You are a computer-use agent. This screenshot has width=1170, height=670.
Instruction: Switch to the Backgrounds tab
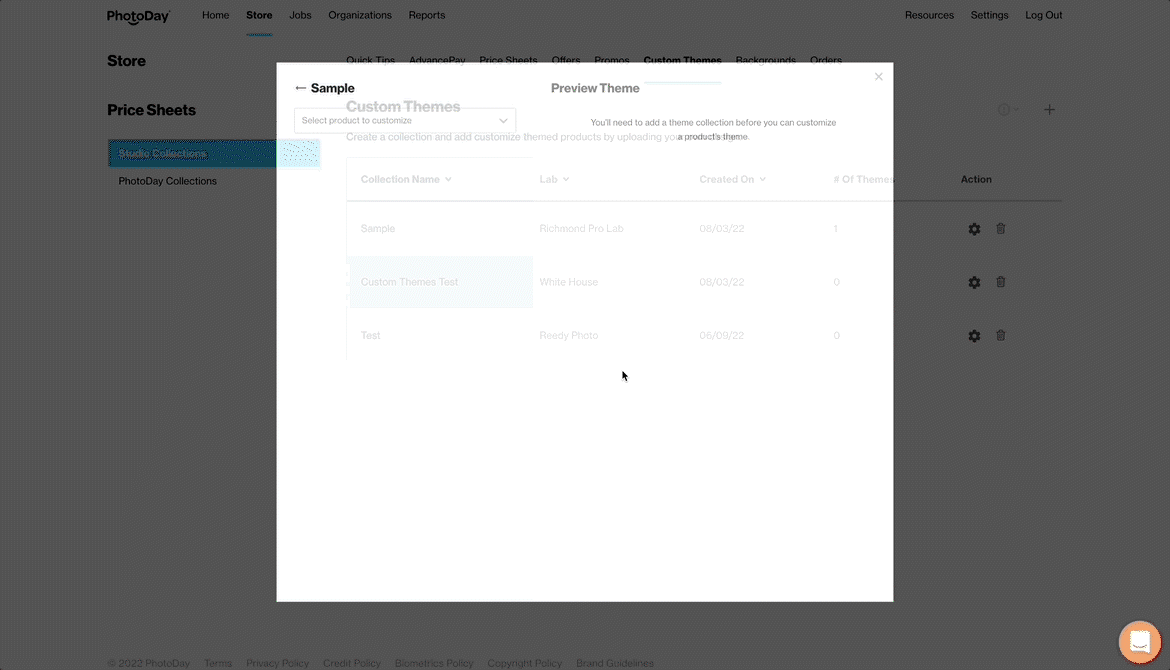point(765,60)
